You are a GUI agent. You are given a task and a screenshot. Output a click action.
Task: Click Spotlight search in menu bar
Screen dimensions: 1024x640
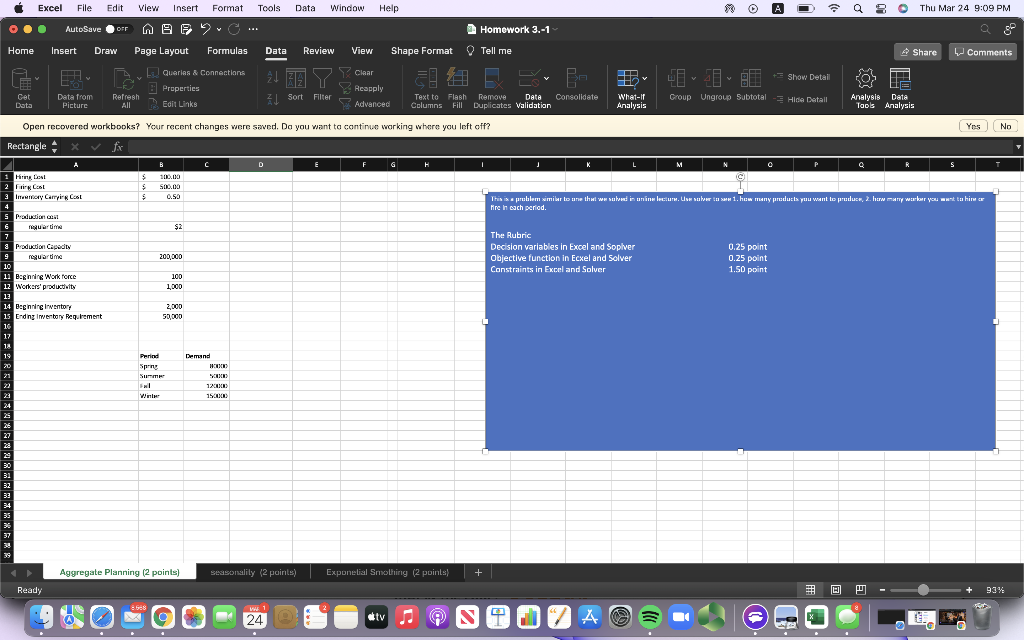(857, 8)
